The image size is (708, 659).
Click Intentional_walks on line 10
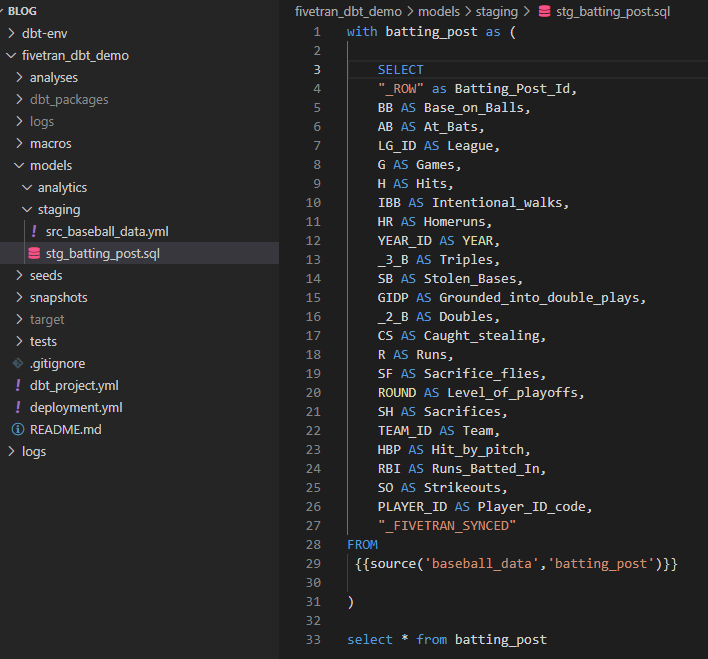click(497, 202)
